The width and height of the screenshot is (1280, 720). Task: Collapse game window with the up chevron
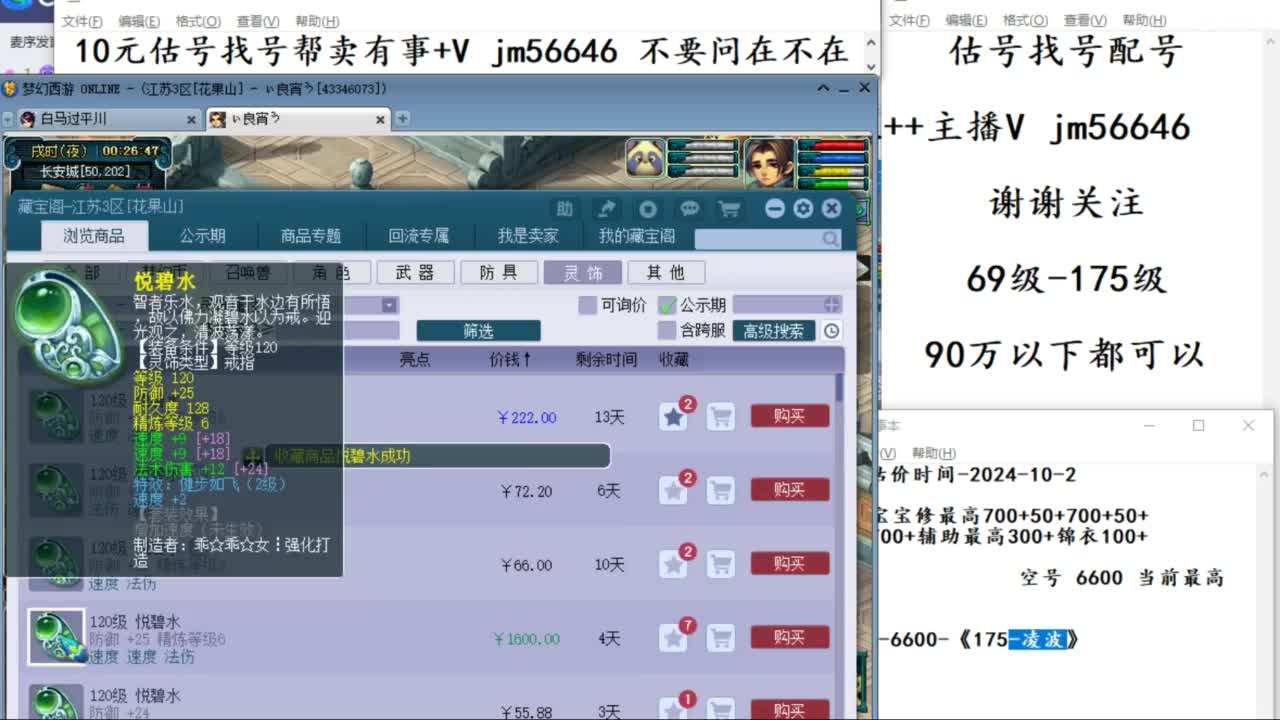[823, 88]
